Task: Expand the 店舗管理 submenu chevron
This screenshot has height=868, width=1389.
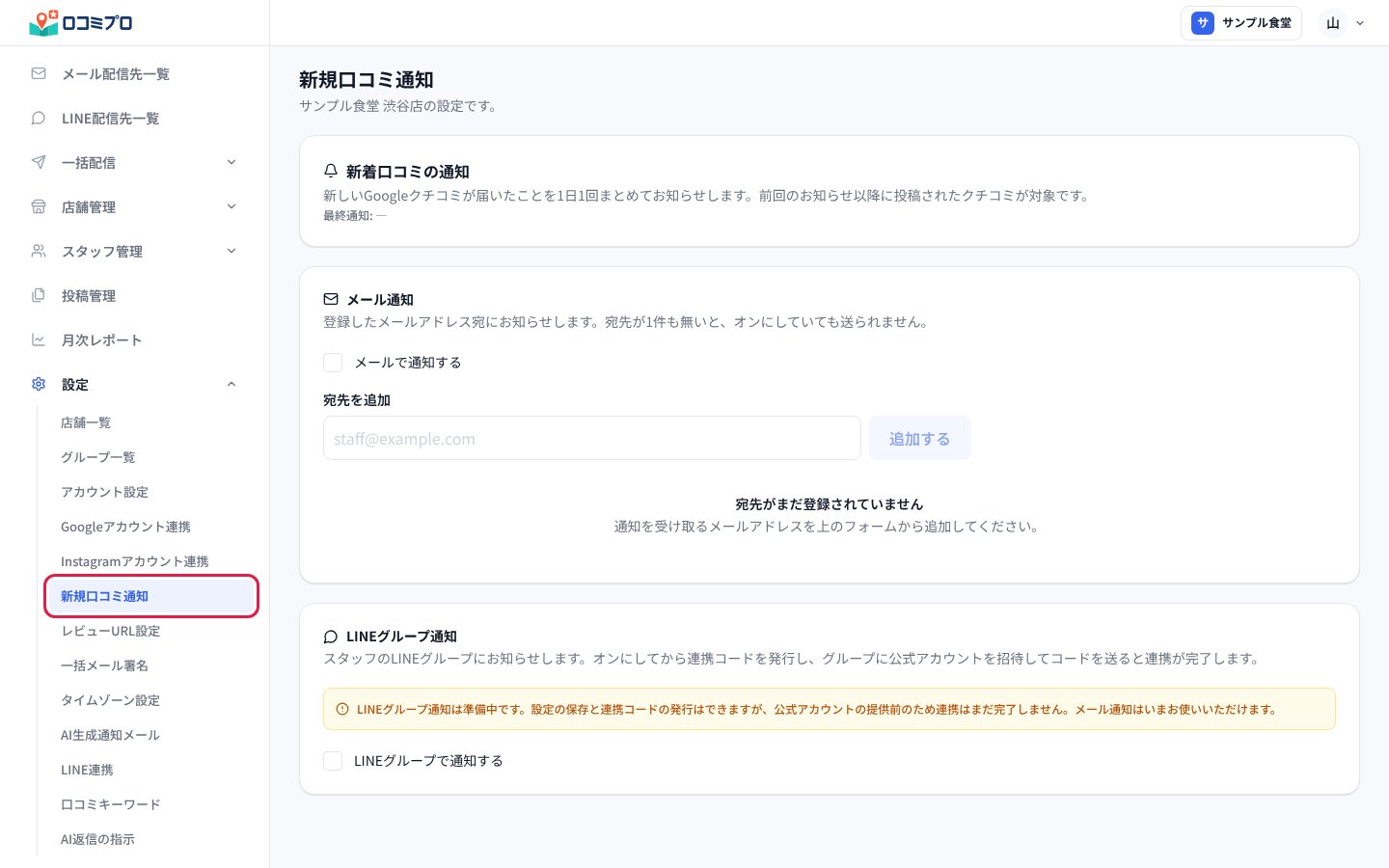Action: click(x=231, y=206)
